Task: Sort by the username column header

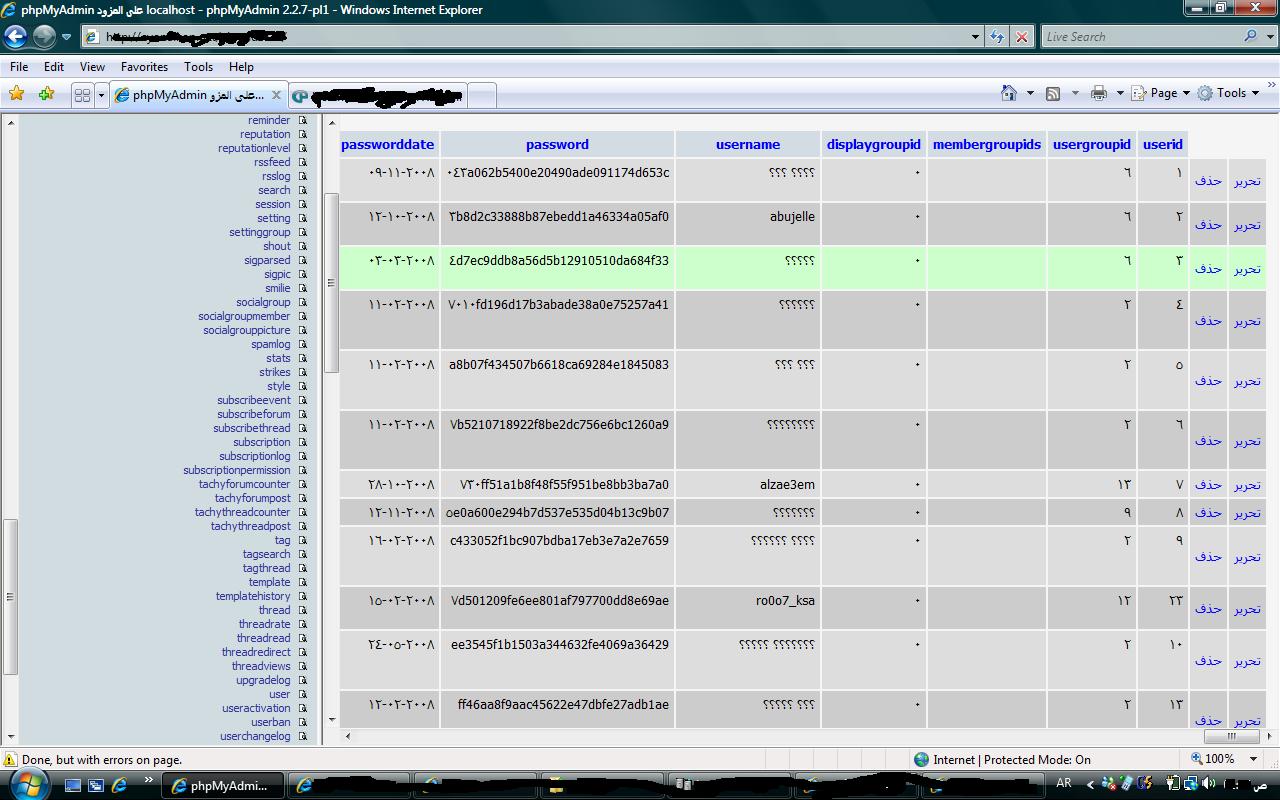Action: [747, 144]
